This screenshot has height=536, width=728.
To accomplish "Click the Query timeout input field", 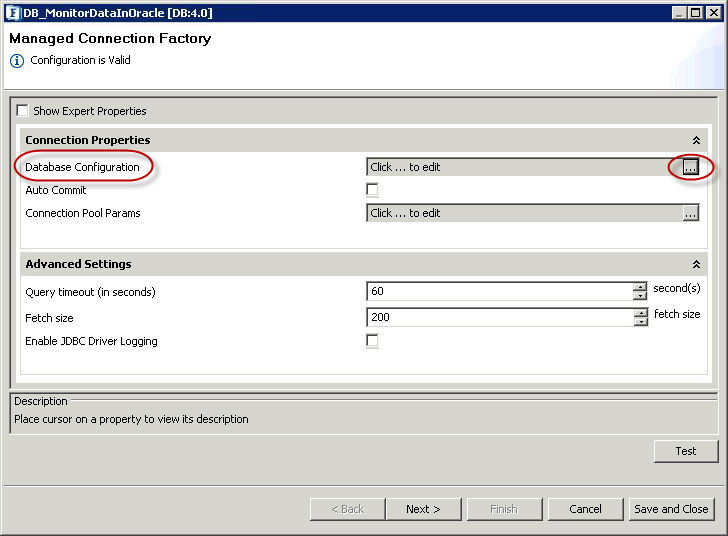I will (x=500, y=292).
